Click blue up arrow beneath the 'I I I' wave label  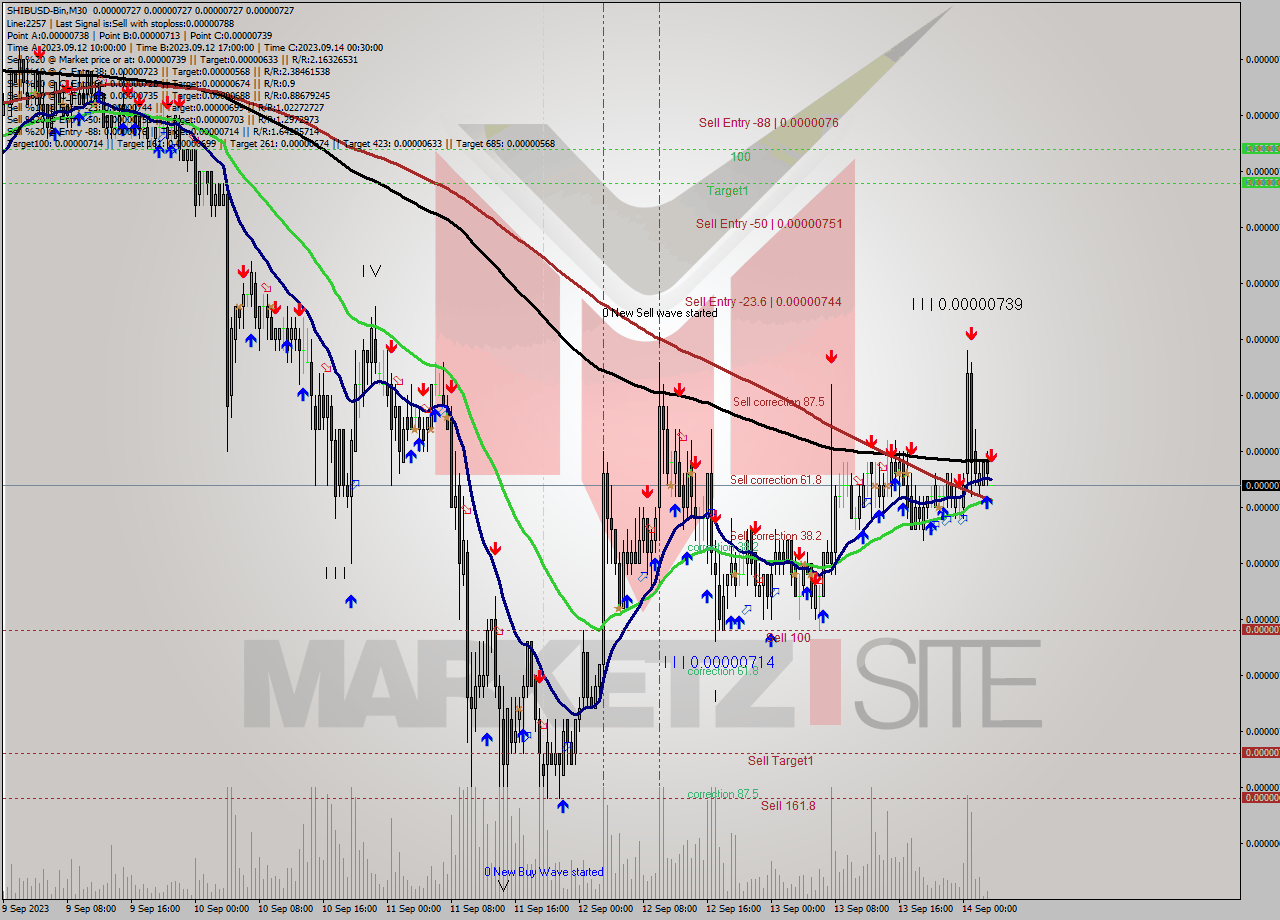[x=351, y=600]
